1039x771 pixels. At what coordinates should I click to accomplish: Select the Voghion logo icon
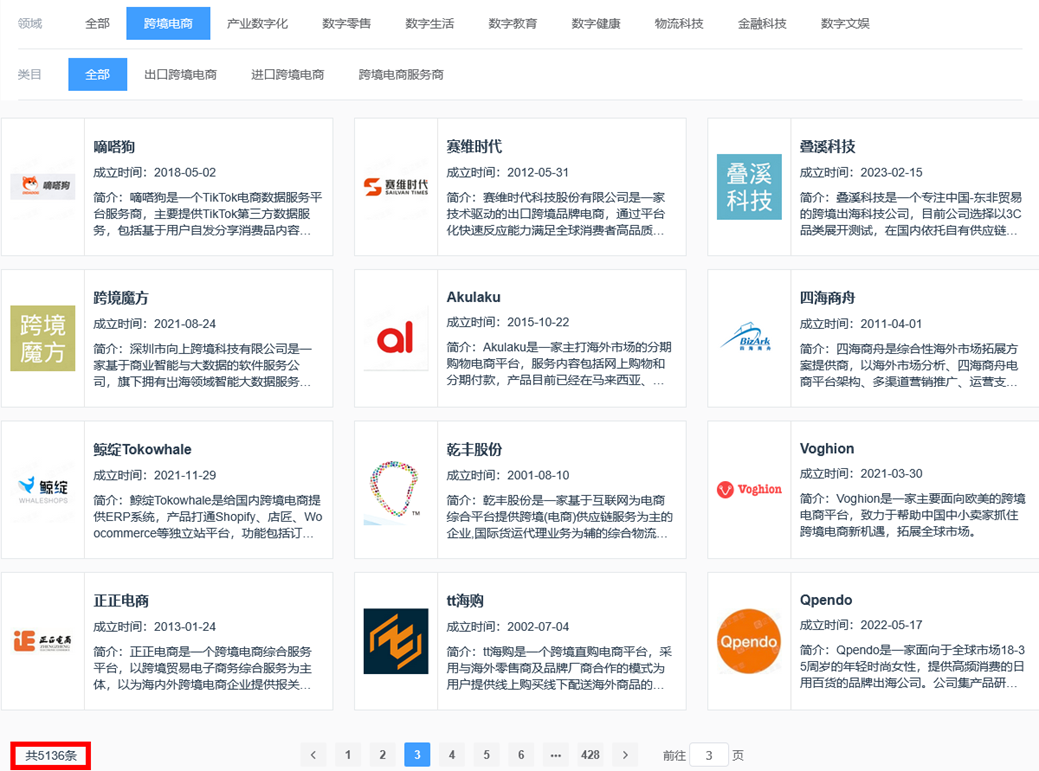pos(750,489)
